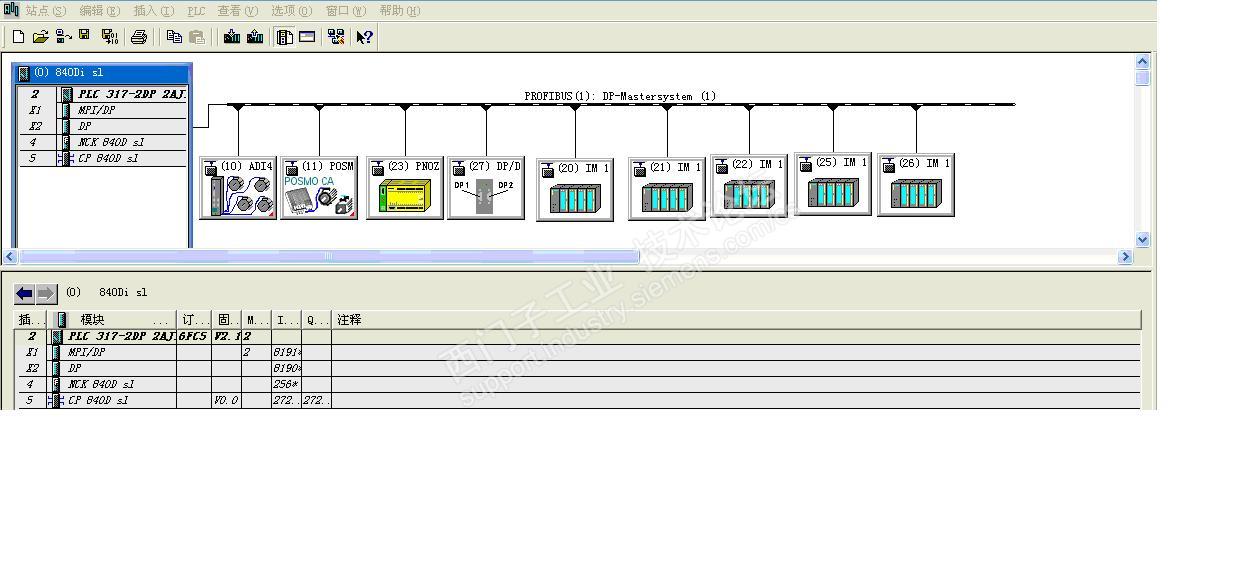
Task: Click vertical scrollbar up arrow in station view
Action: click(x=1143, y=62)
